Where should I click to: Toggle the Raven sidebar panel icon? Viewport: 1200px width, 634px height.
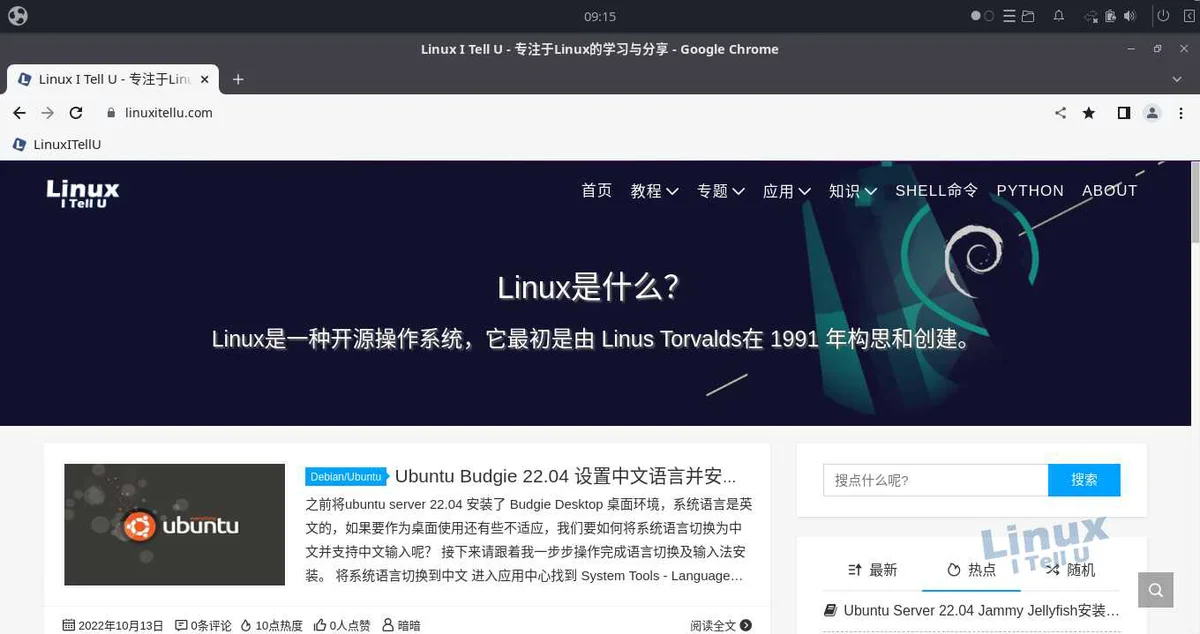pyautogui.click(x=1189, y=16)
